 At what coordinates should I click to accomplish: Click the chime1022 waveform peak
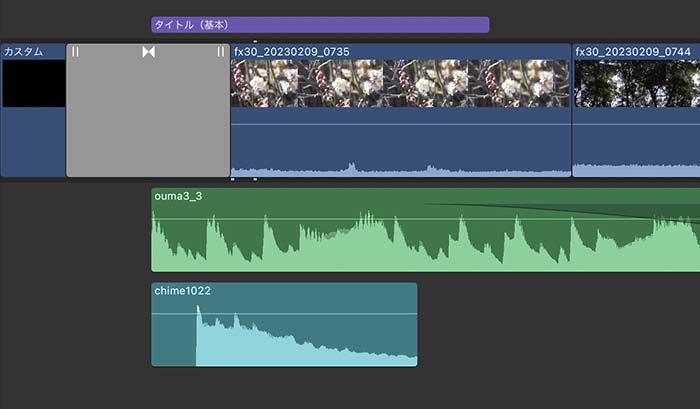coord(198,309)
